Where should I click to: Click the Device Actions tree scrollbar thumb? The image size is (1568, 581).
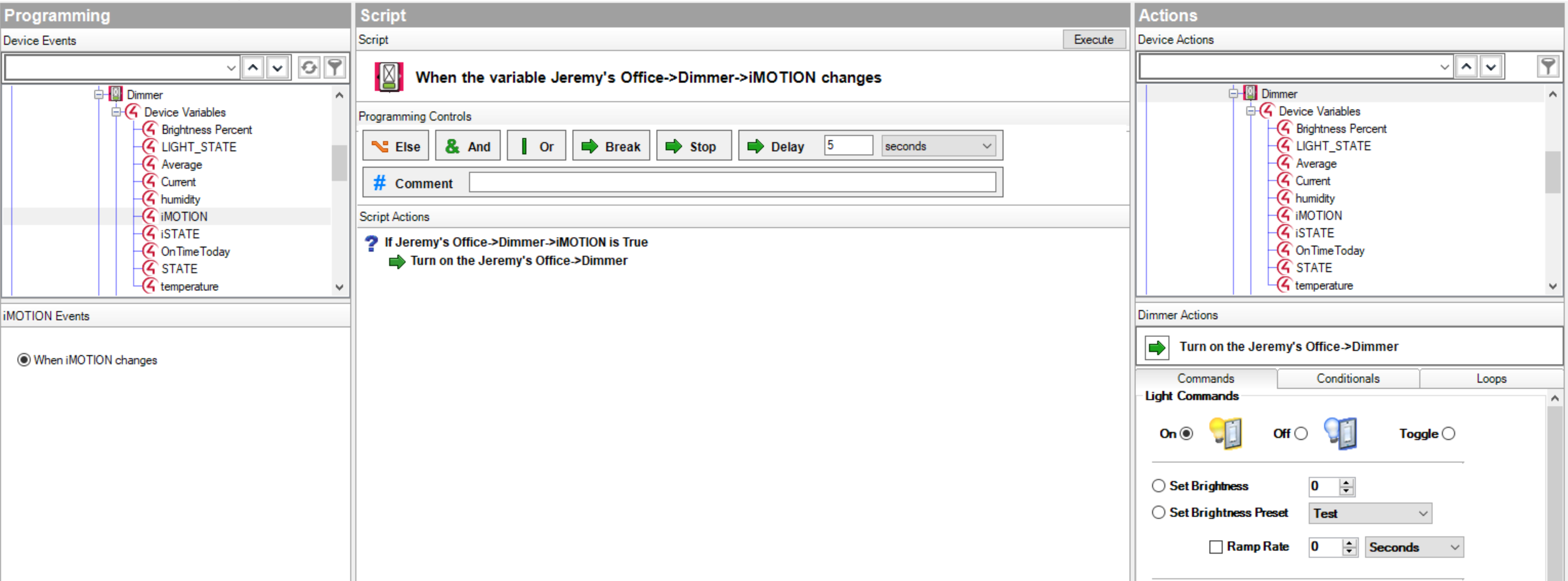[x=1553, y=172]
